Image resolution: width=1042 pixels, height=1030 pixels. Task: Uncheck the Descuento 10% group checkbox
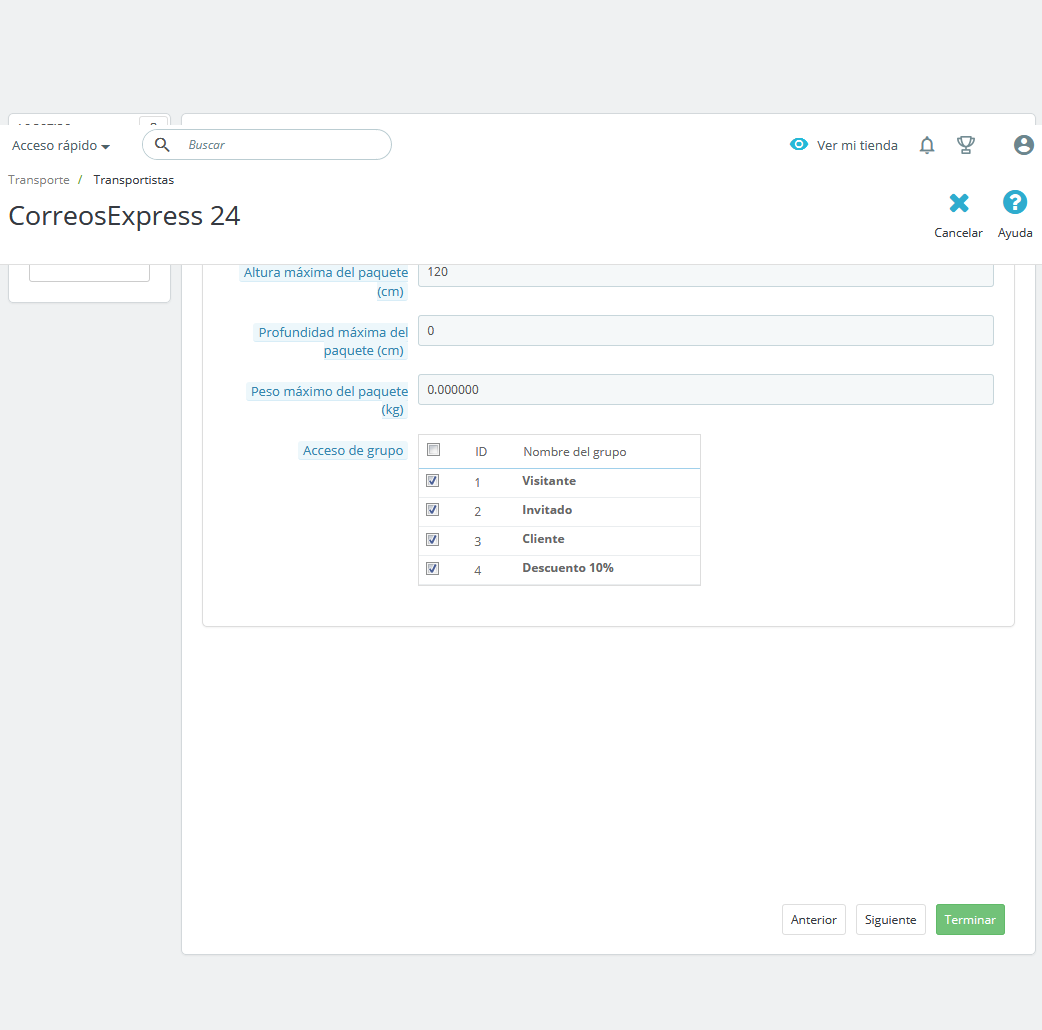[433, 568]
